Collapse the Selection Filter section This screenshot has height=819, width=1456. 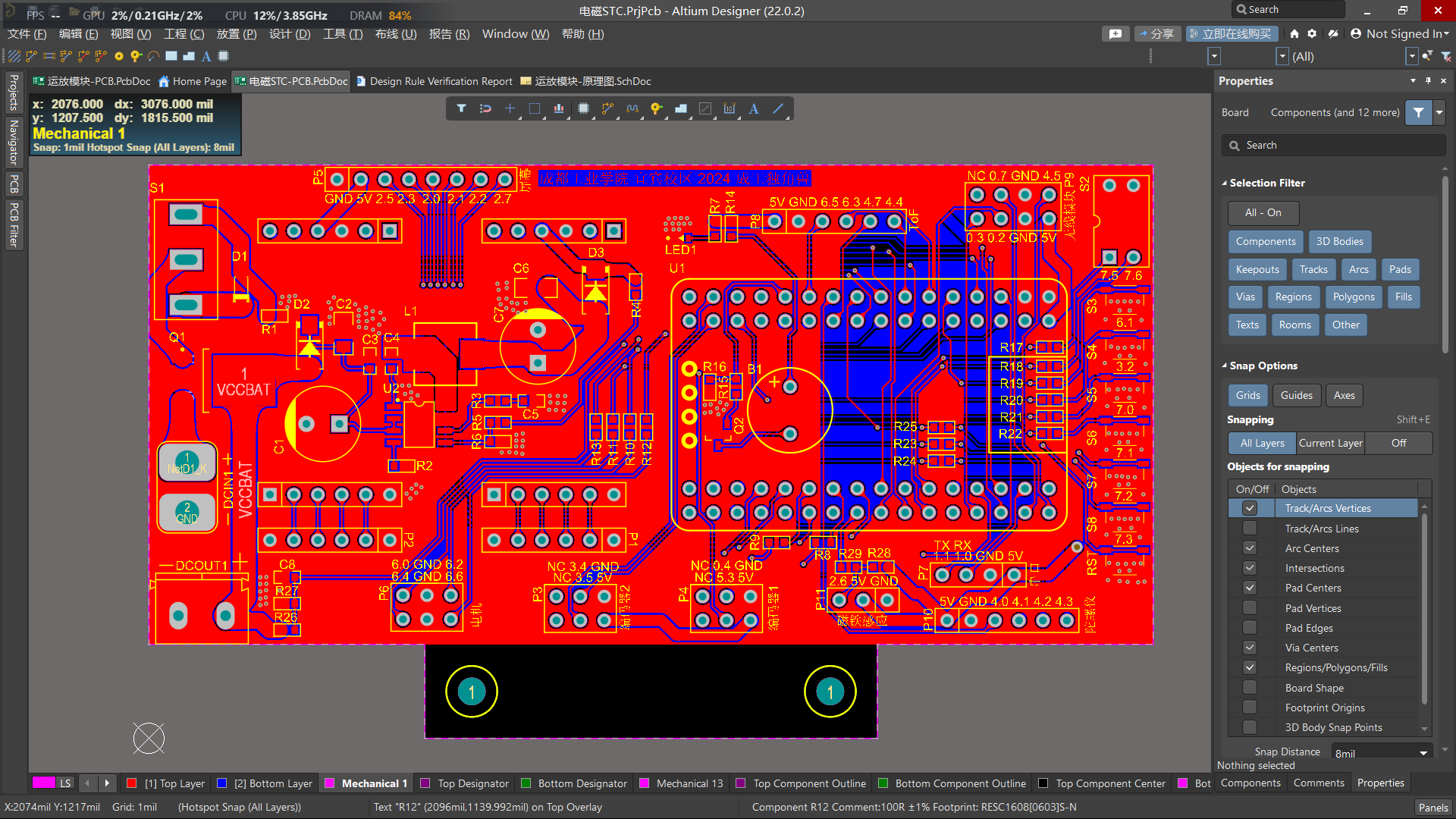[x=1225, y=183]
